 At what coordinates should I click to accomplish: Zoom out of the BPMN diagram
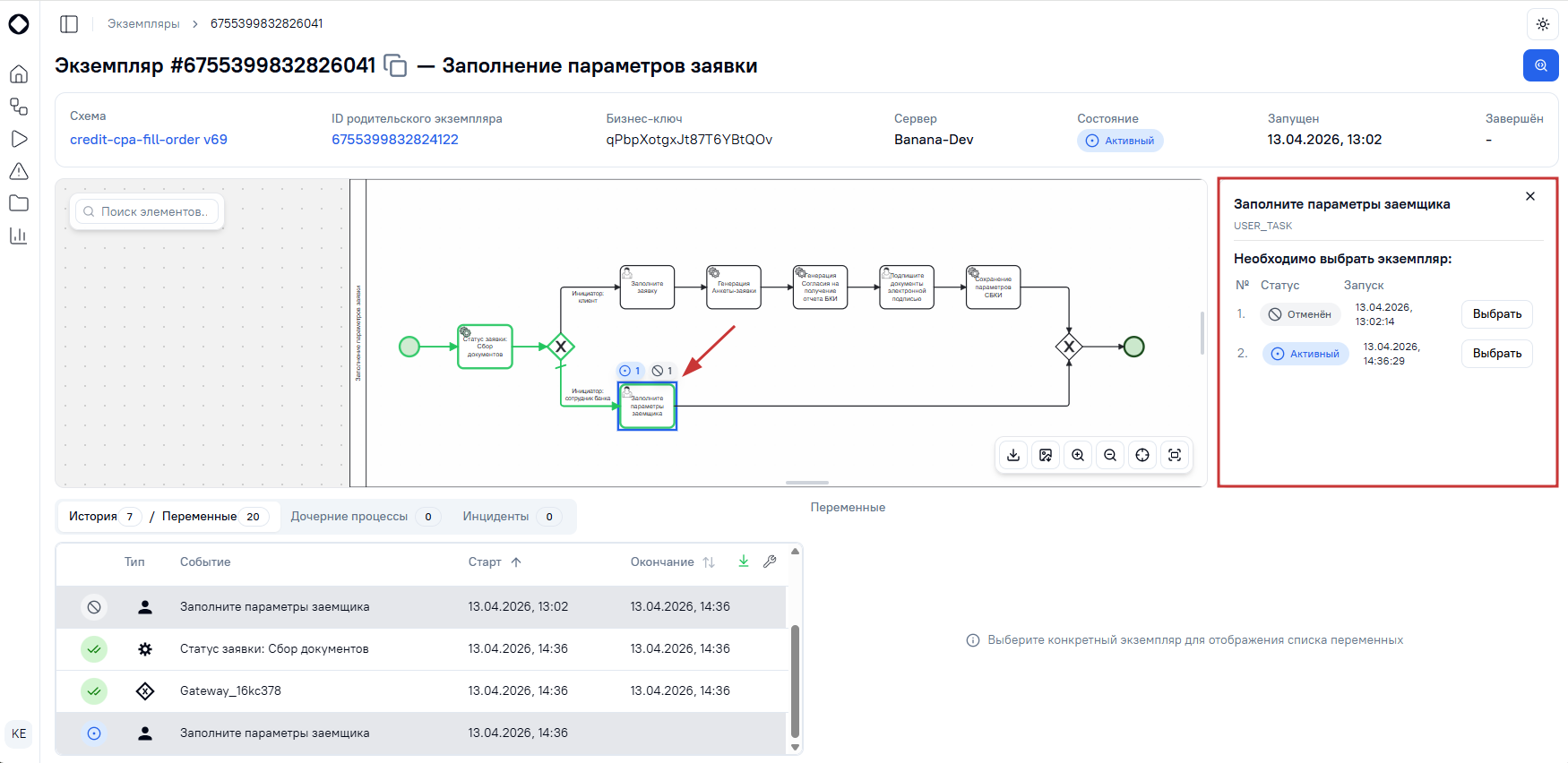click(1110, 455)
